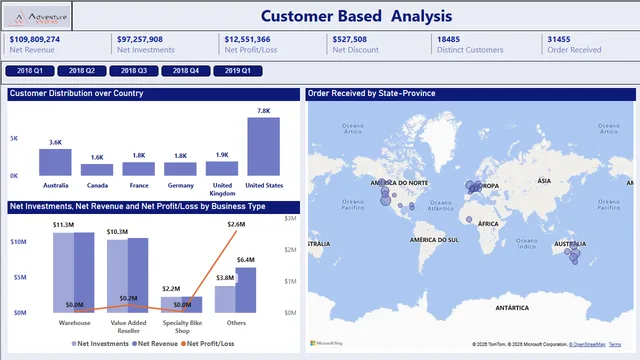The image size is (640, 360).
Task: Click the Adventure Works logo
Action: coord(37,16)
